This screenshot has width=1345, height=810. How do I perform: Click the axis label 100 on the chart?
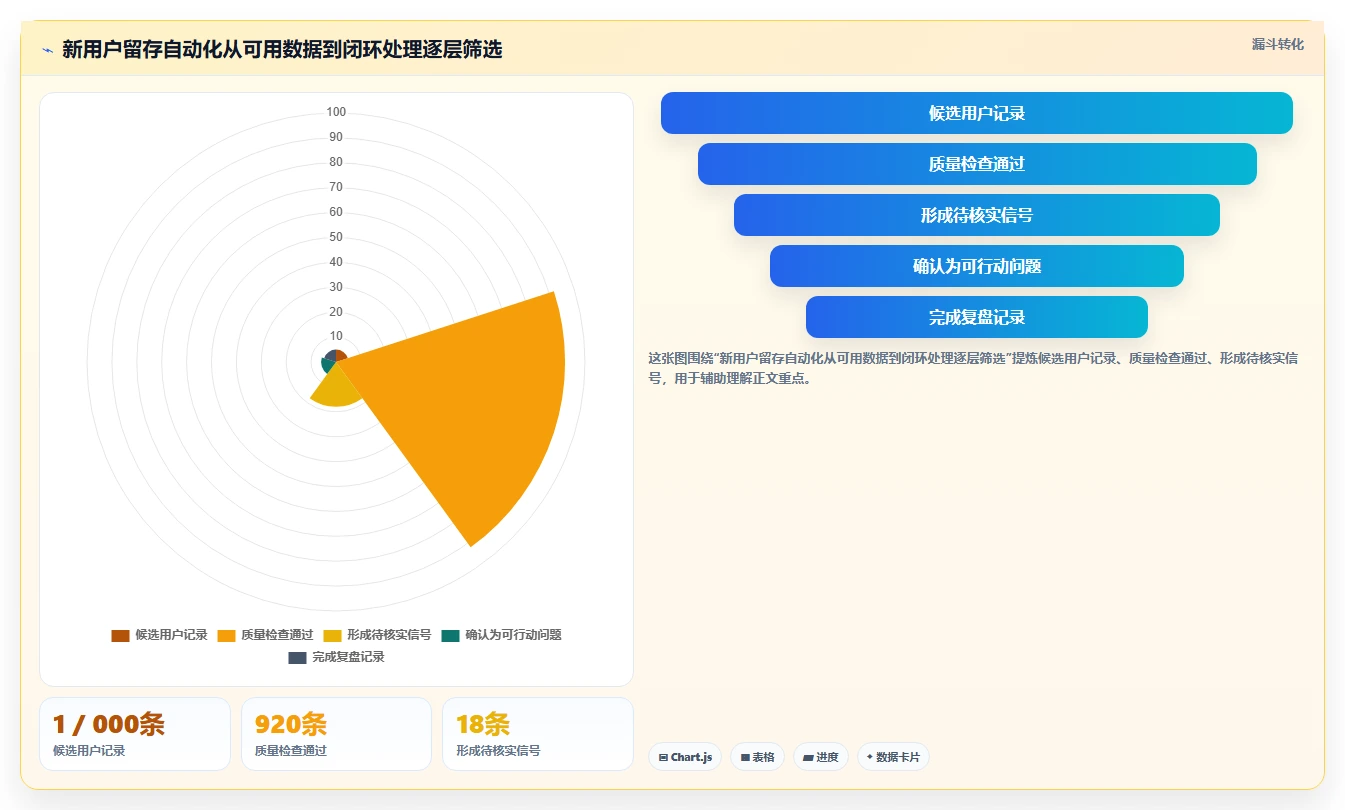click(336, 112)
